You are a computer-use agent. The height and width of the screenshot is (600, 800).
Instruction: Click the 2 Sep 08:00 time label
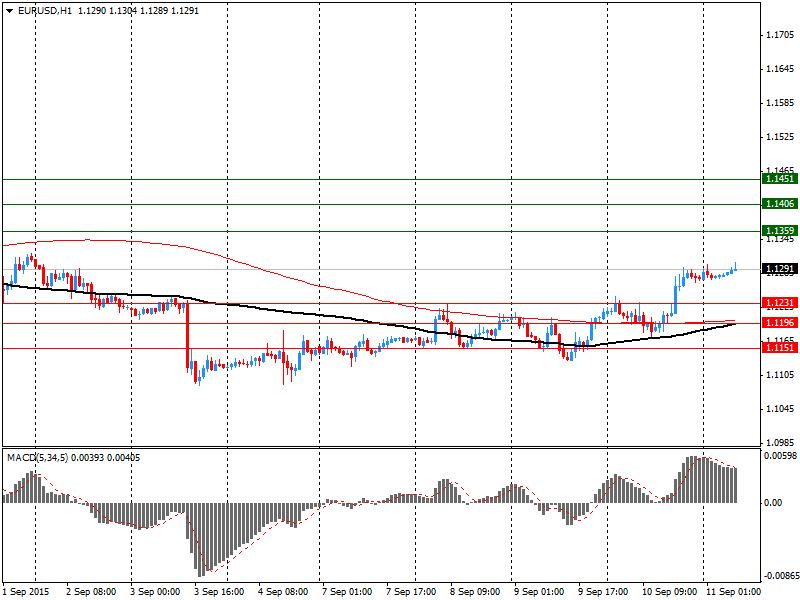91,592
